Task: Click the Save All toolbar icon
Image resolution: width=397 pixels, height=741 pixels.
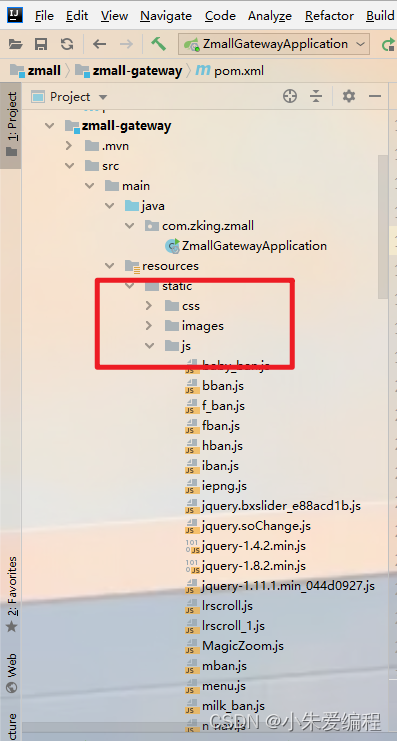Action: point(41,44)
